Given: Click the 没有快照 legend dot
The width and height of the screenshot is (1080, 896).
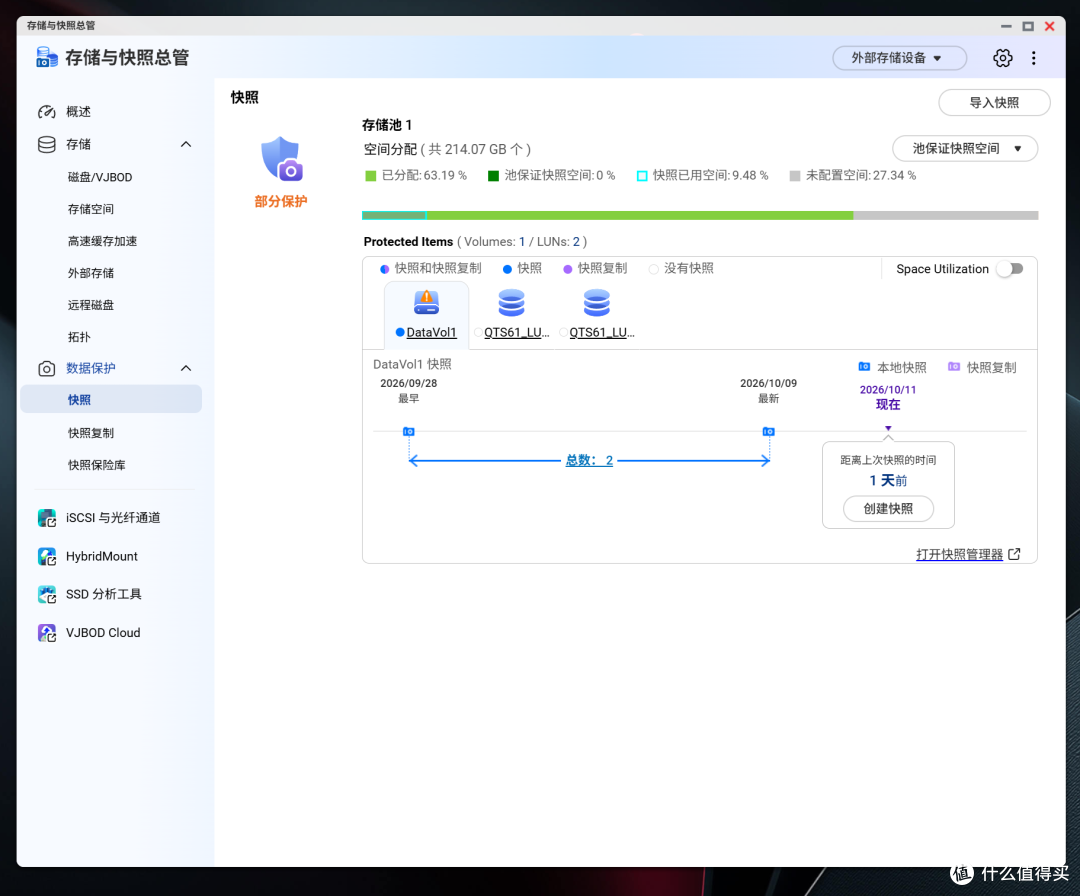Looking at the screenshot, I should pos(654,269).
